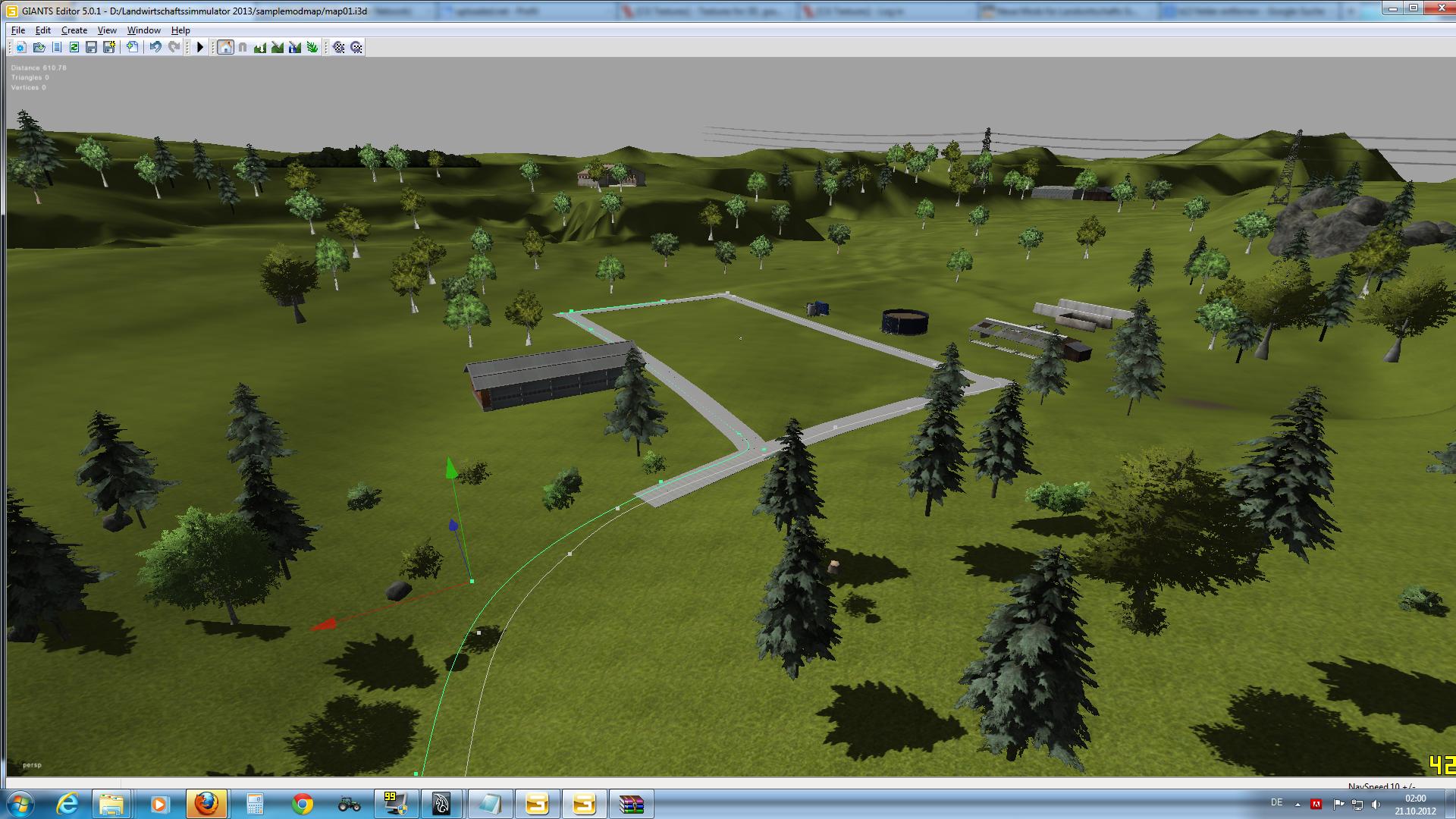Open the Windows Start menu
The image size is (1456, 819).
[20, 804]
